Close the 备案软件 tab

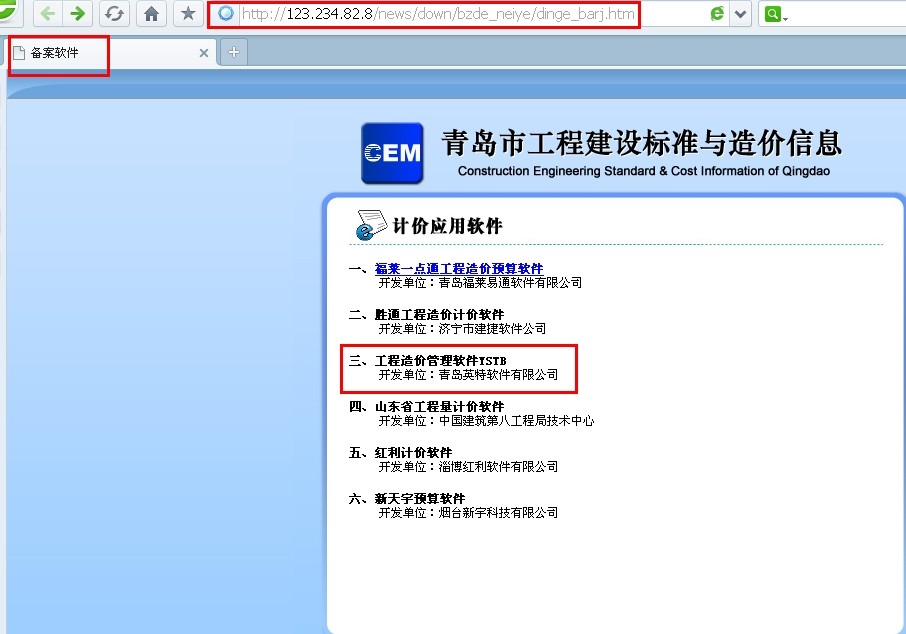[x=204, y=53]
